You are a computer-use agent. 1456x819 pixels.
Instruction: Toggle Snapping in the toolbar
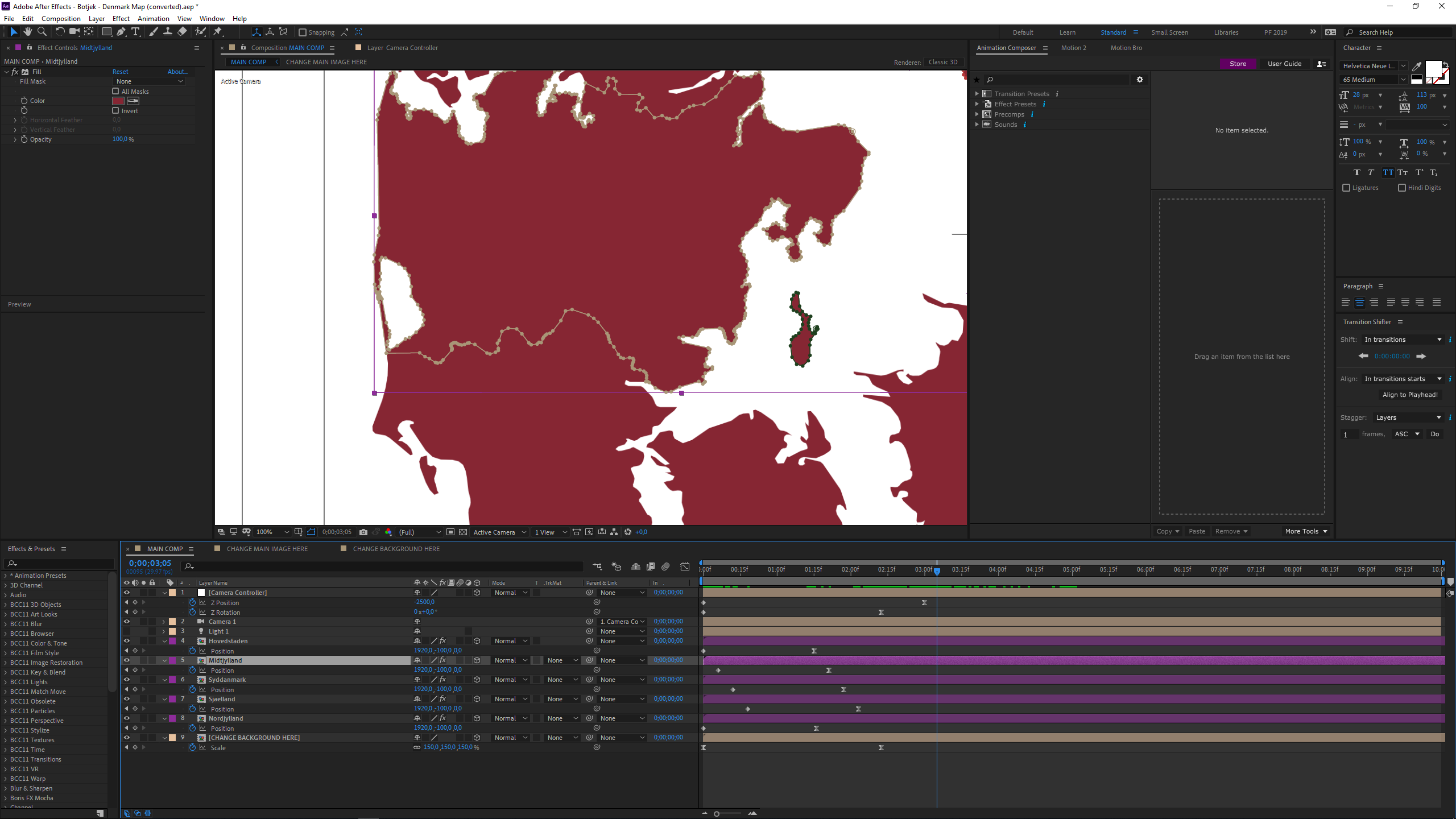pos(302,32)
